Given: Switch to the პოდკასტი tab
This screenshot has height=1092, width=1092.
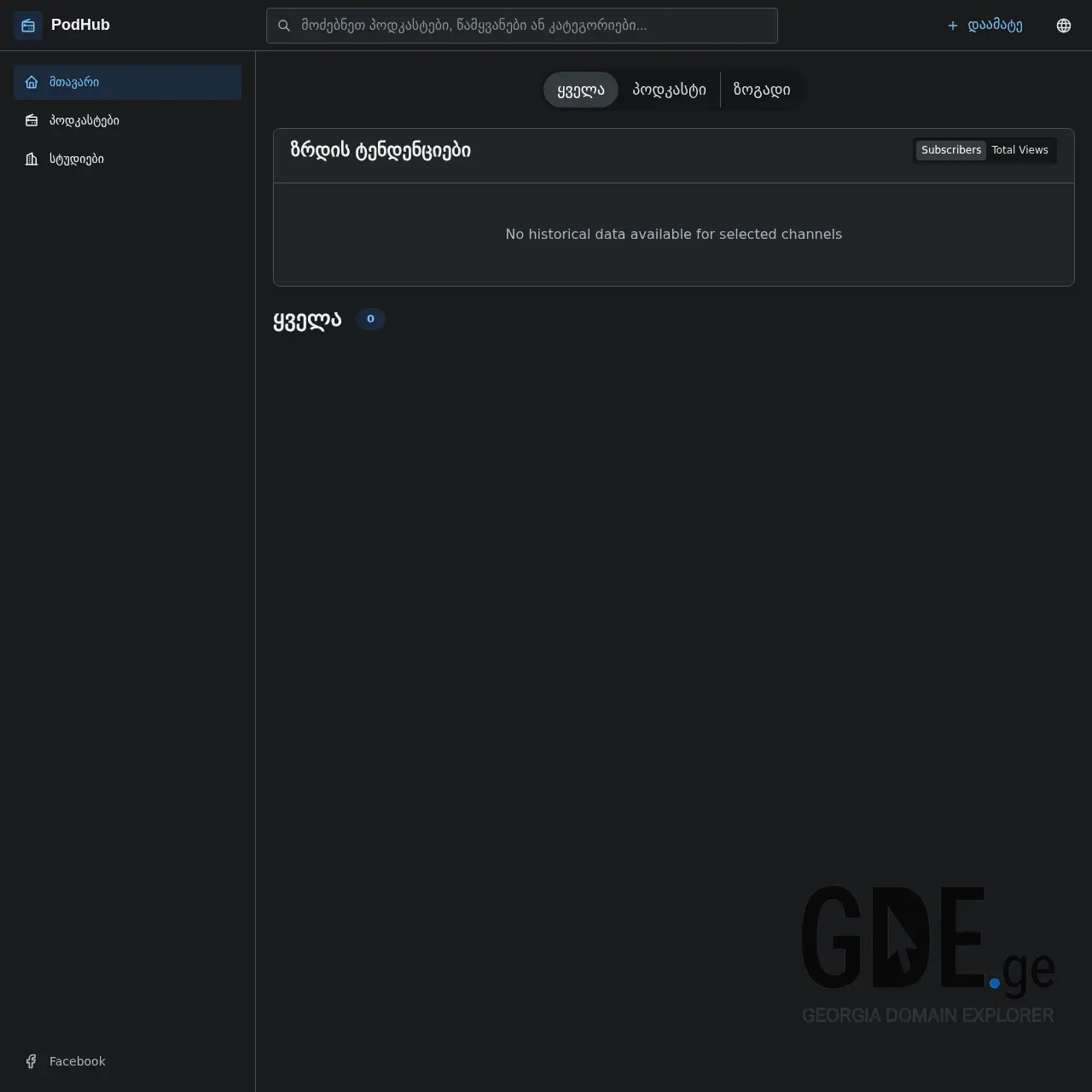Looking at the screenshot, I should (x=669, y=90).
